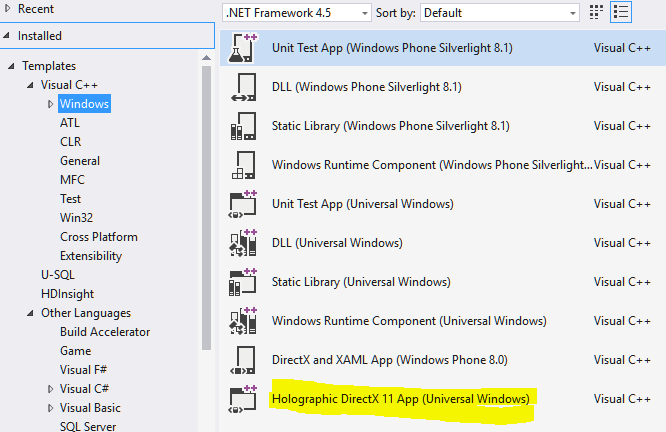Select the Build Accelerator category
Viewport: 666px width, 432px height.
[x=105, y=332]
